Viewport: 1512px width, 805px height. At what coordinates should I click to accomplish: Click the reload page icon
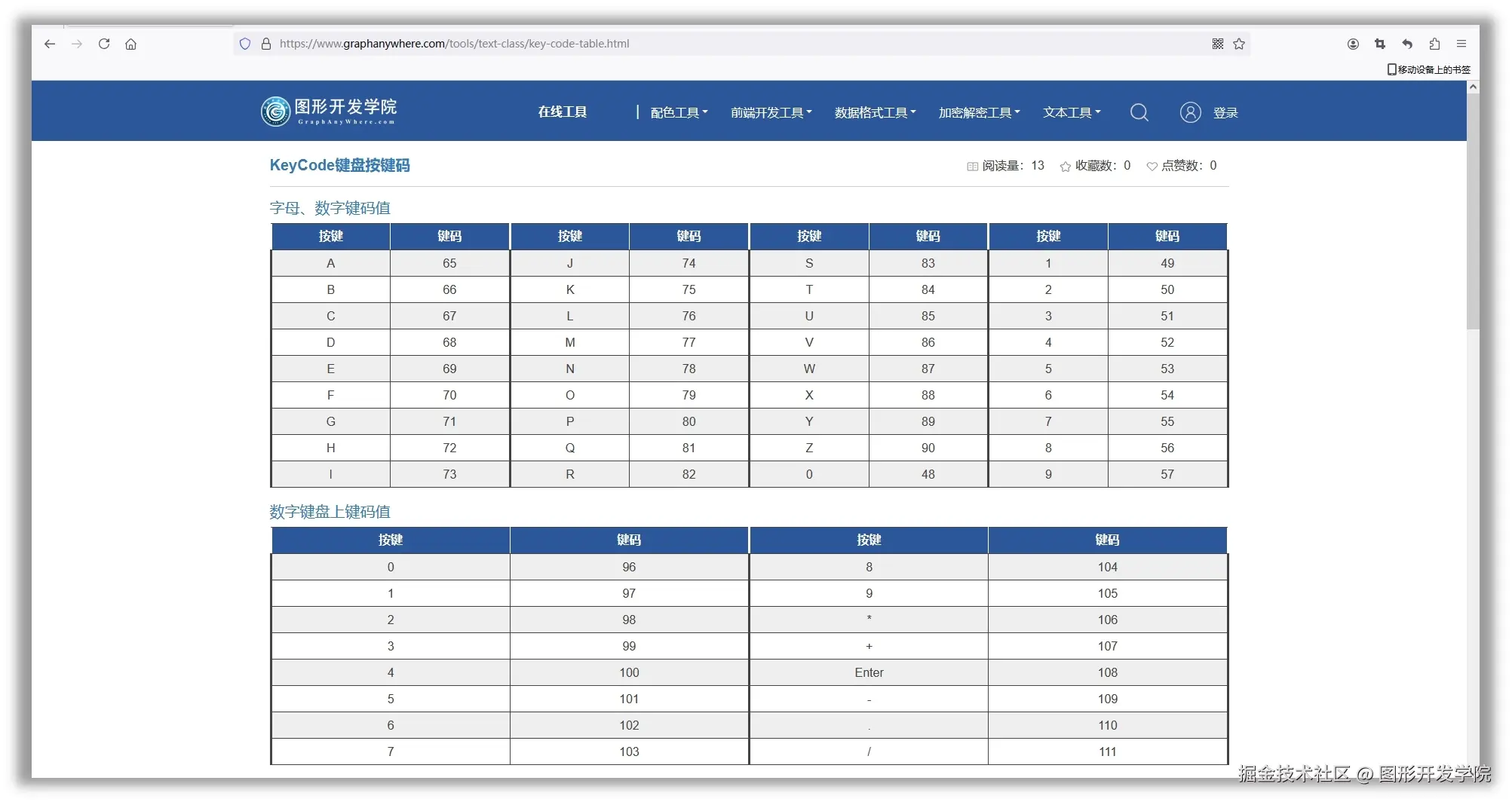(x=104, y=44)
